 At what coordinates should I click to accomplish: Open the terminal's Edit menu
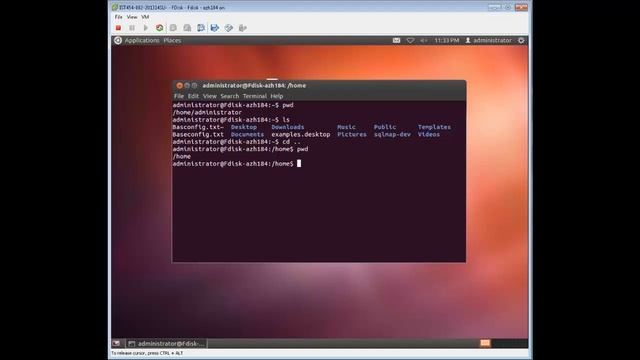click(x=193, y=96)
